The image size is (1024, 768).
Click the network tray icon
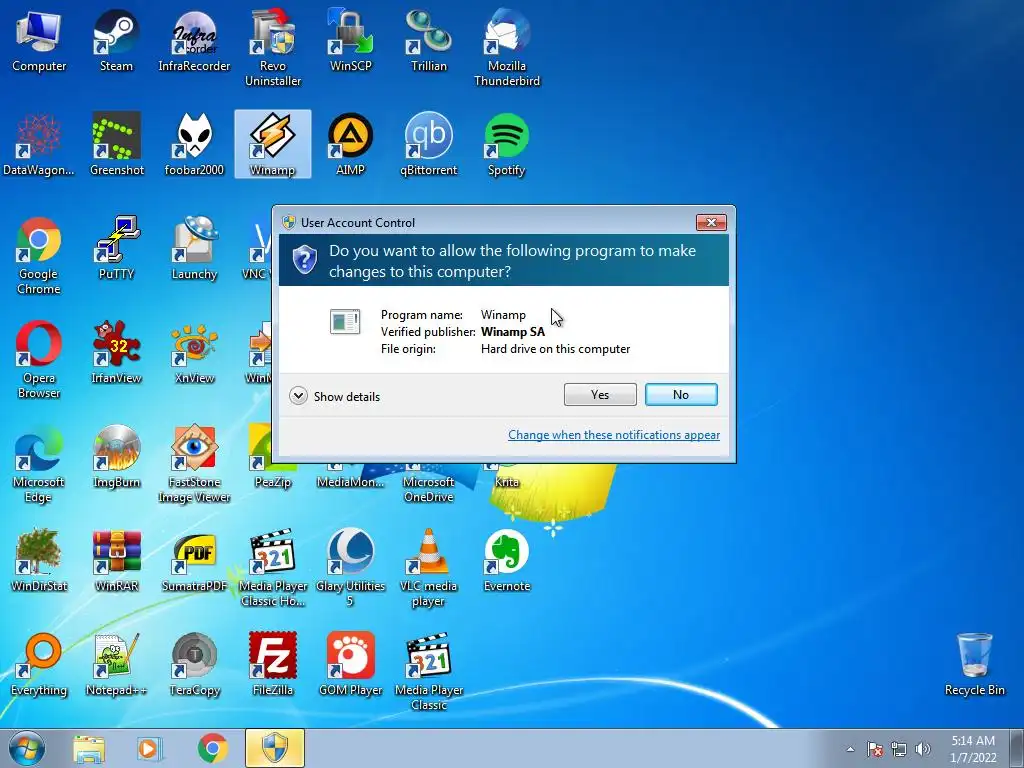point(899,749)
